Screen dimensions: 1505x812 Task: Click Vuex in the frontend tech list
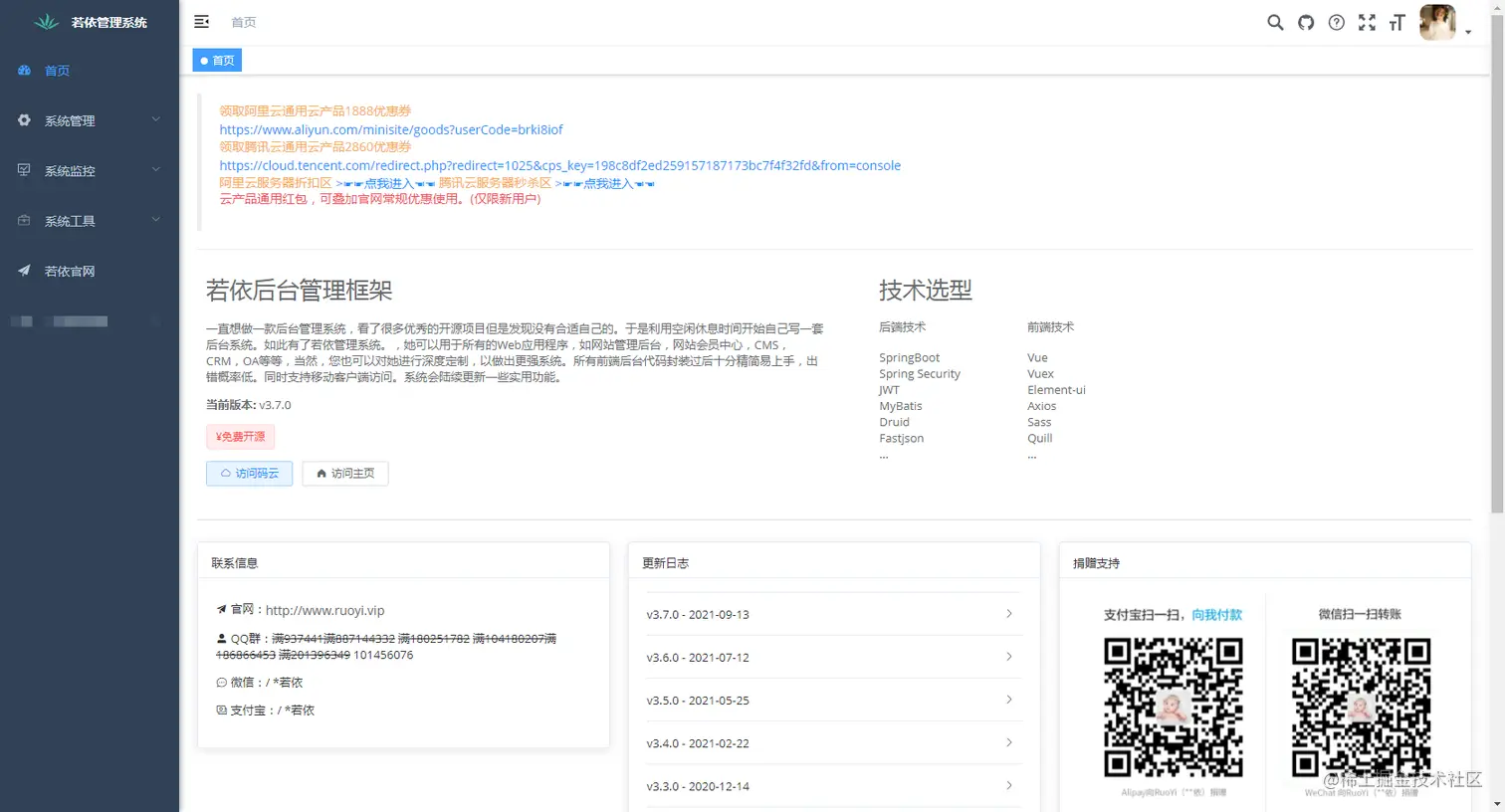click(1040, 373)
